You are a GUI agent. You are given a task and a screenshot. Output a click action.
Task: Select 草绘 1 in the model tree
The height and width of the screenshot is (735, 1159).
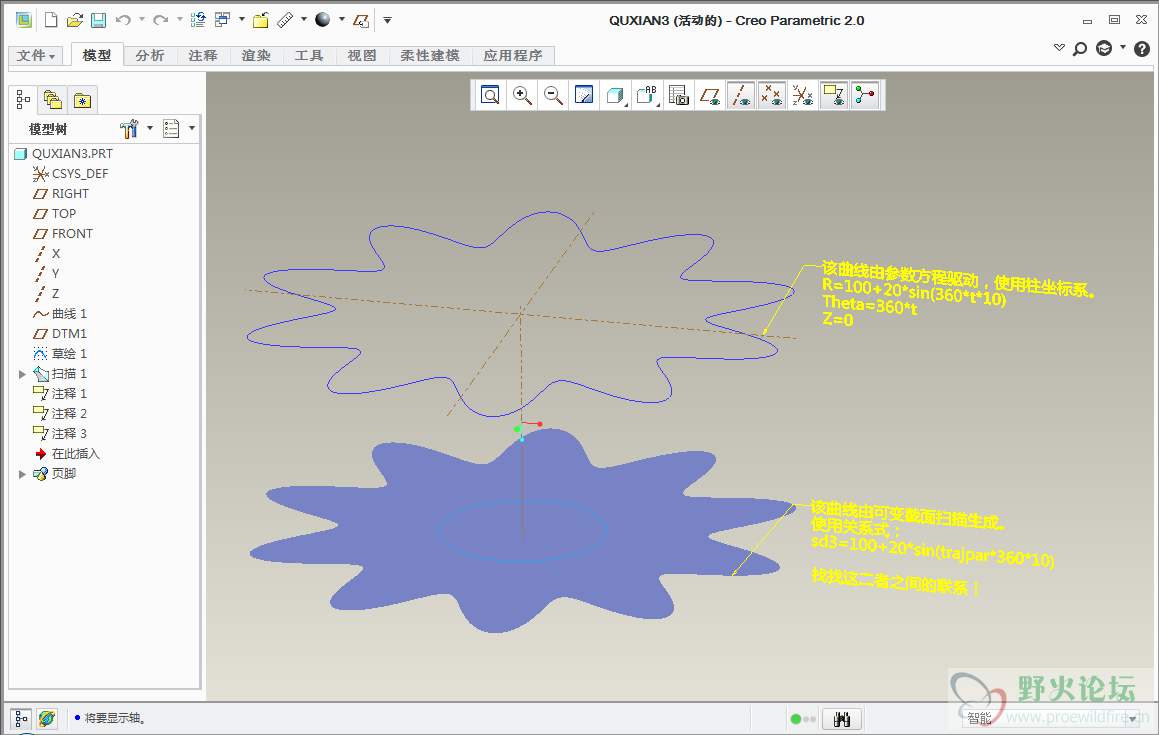(69, 354)
